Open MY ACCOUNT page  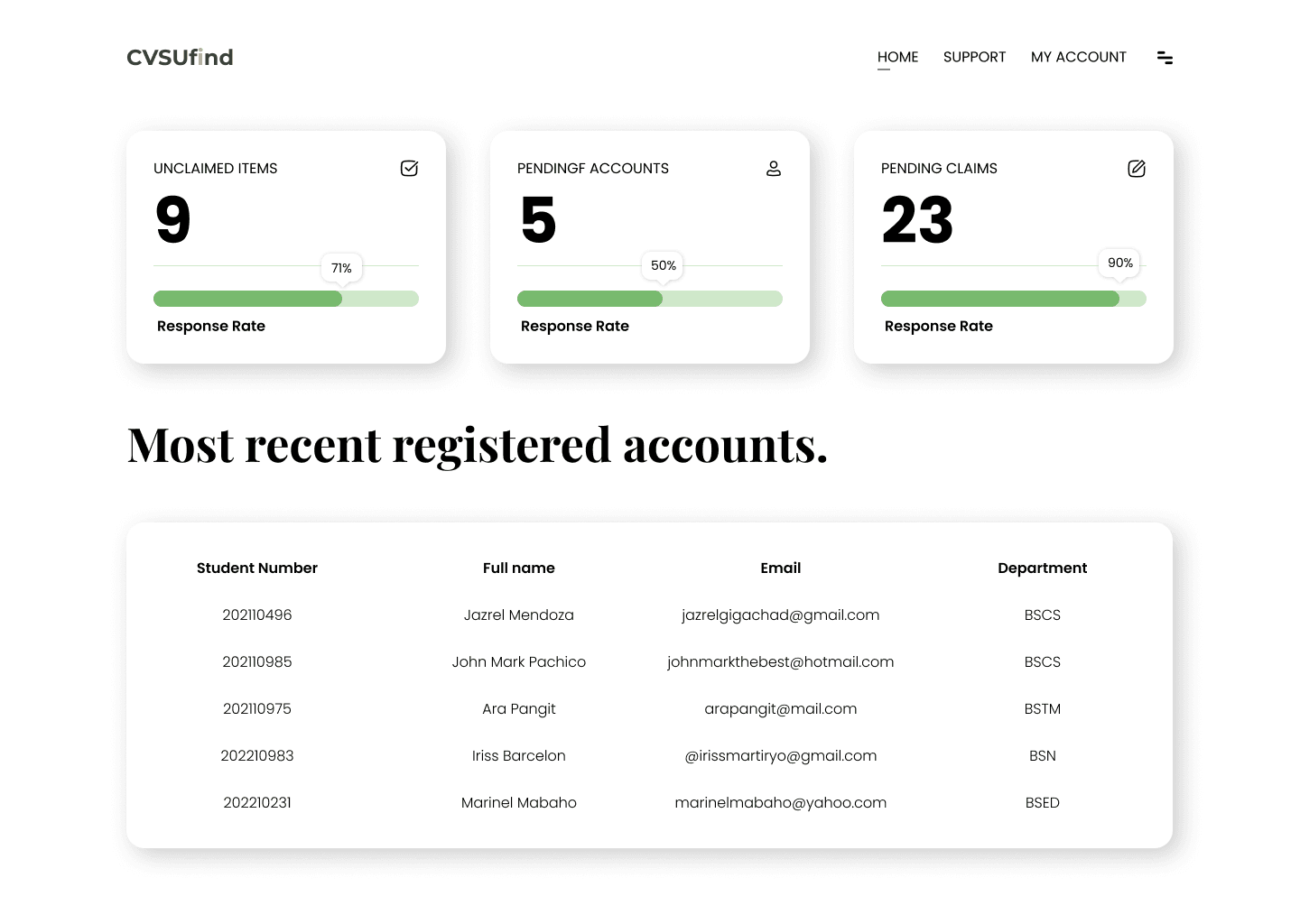click(1078, 57)
